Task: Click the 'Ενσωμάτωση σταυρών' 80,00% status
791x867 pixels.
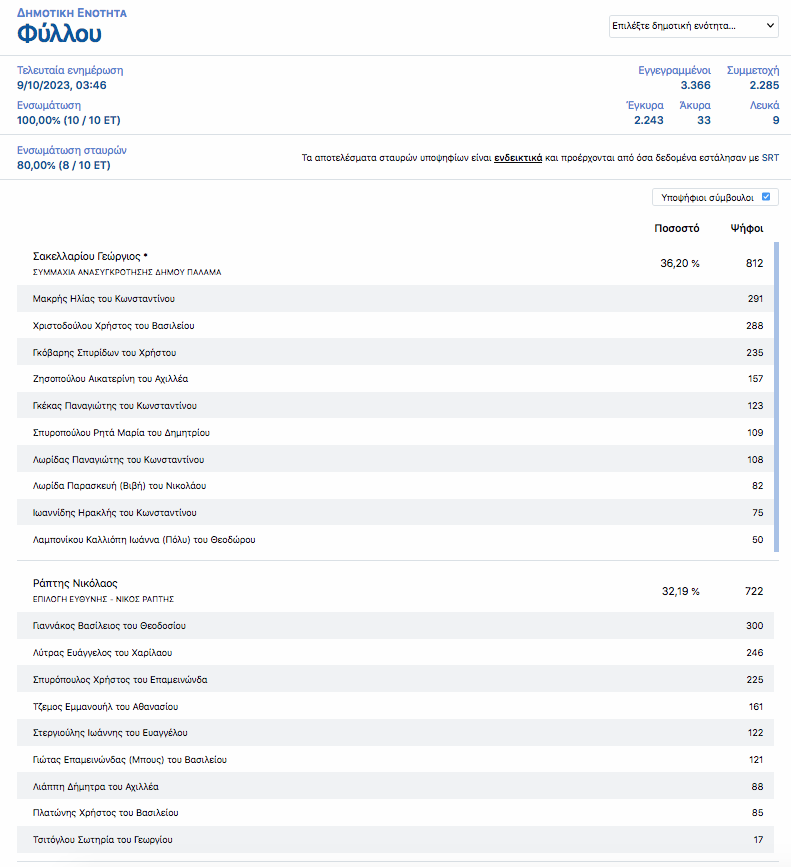Action: click(64, 165)
